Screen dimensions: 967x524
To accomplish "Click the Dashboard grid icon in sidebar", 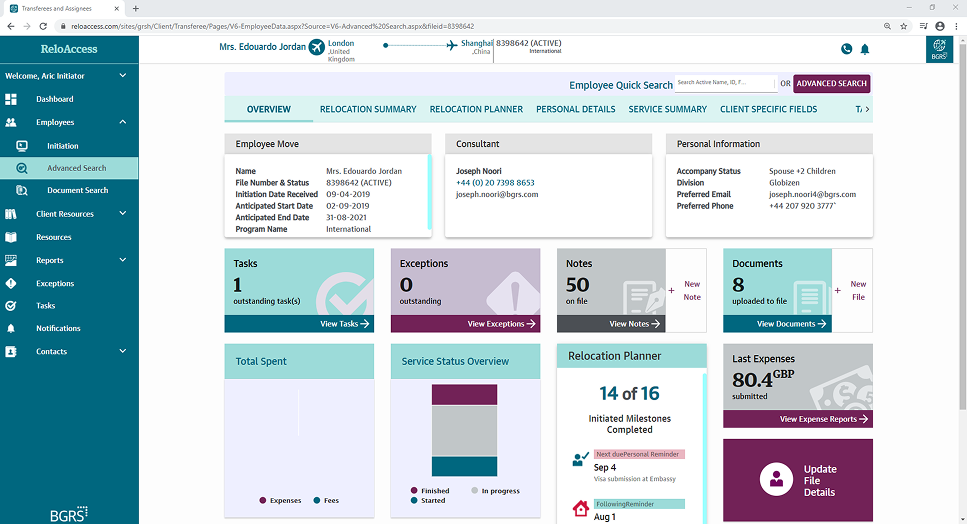I will point(11,99).
